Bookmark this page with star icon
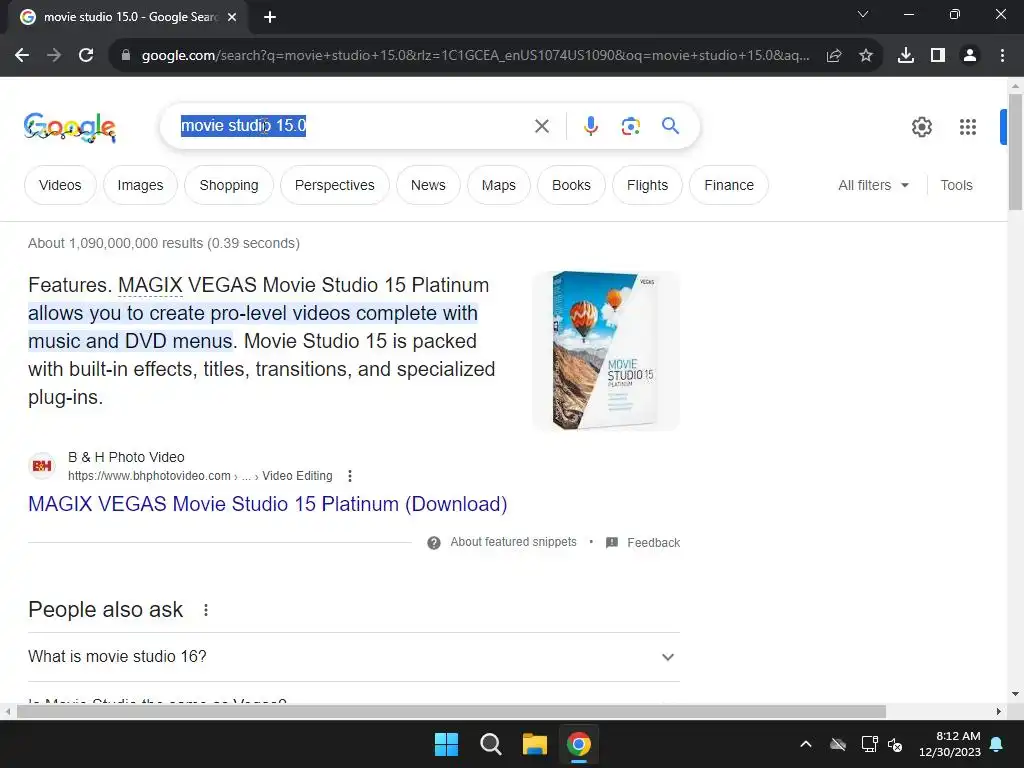This screenshot has height=768, width=1024. (866, 56)
